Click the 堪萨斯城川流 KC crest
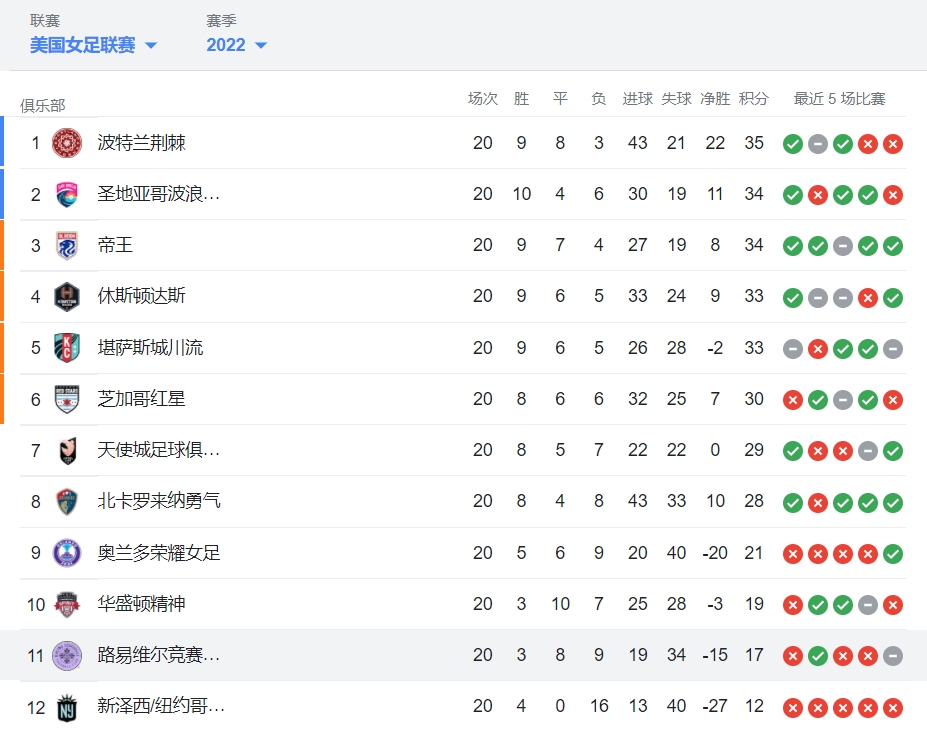The image size is (927, 730). pos(67,348)
